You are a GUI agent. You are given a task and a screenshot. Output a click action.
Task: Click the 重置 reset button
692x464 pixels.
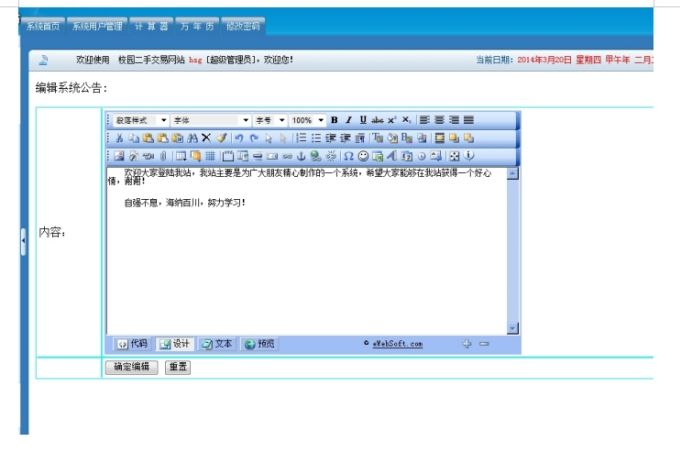pyautogui.click(x=178, y=367)
